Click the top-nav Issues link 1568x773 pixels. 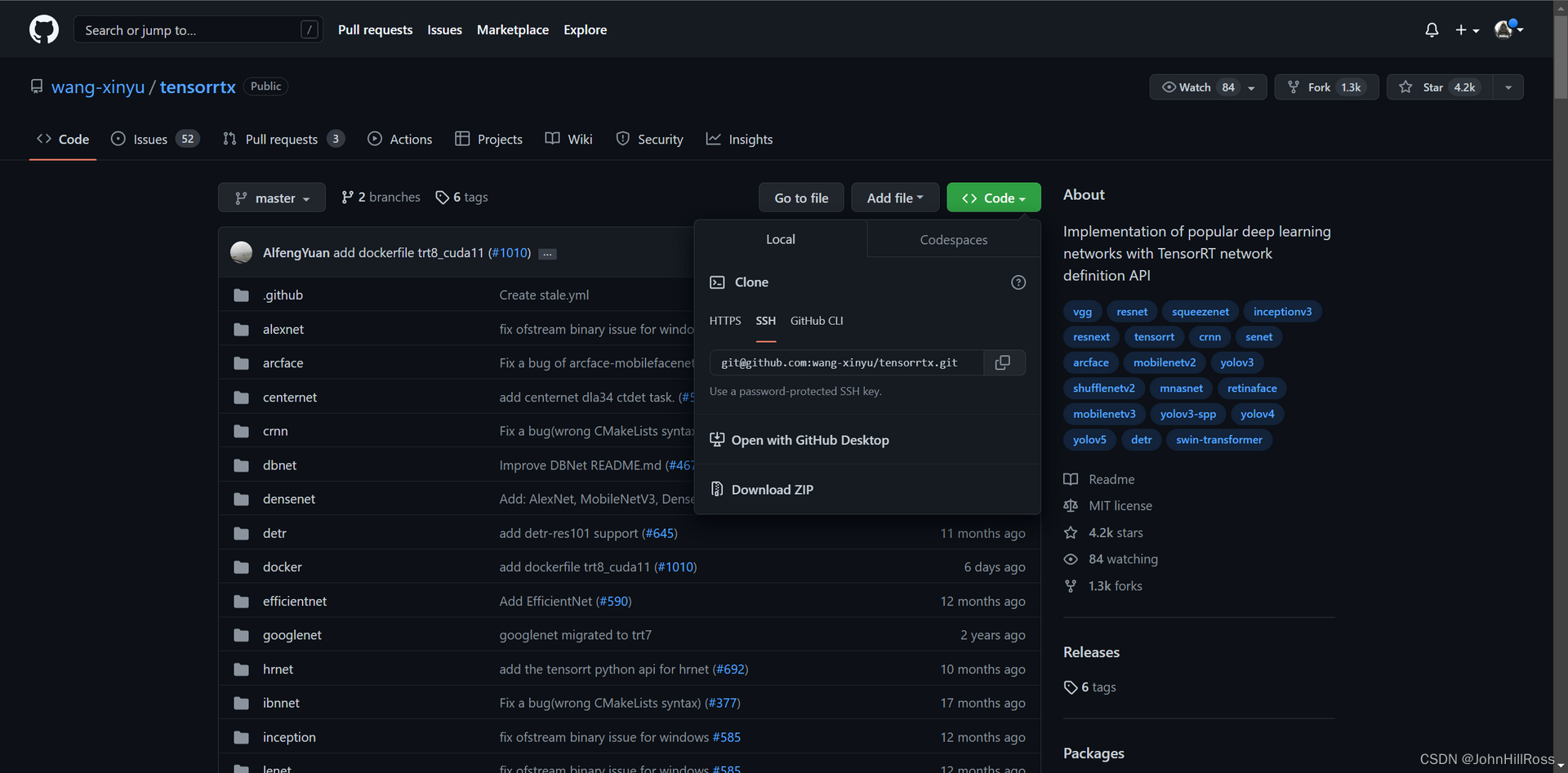[445, 29]
